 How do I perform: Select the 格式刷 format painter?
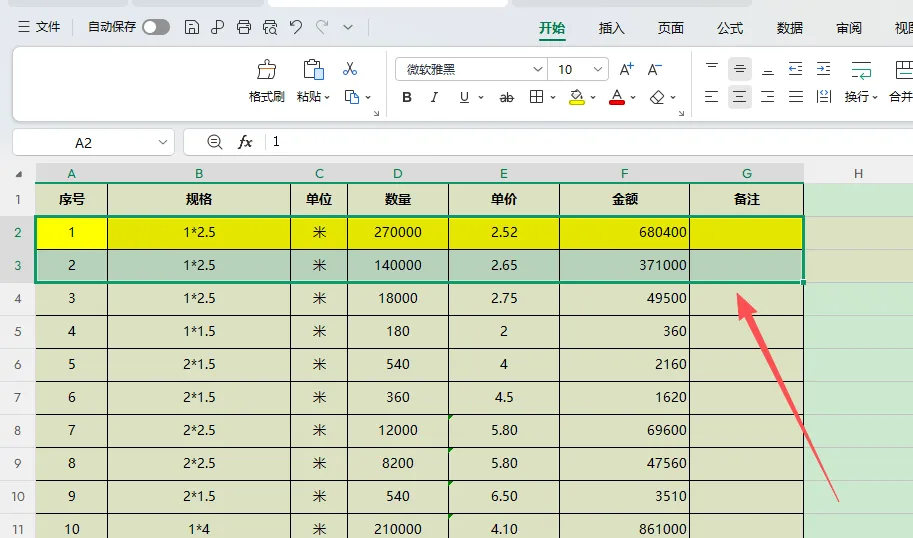pyautogui.click(x=267, y=81)
